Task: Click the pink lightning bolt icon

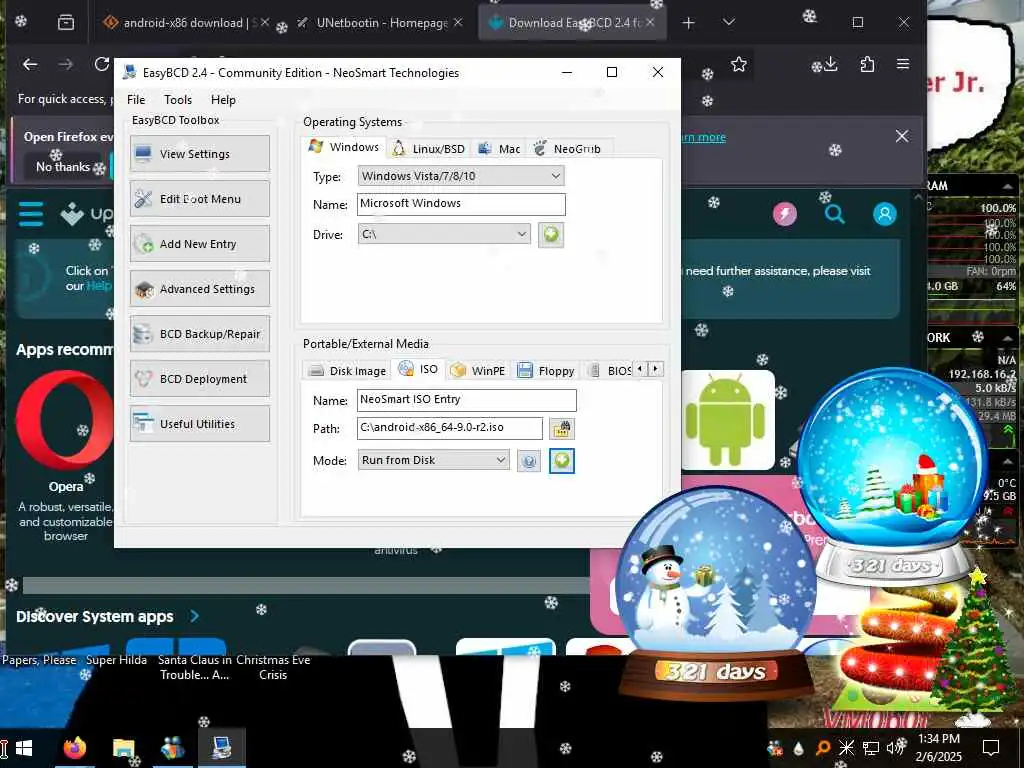Action: pyautogui.click(x=785, y=214)
